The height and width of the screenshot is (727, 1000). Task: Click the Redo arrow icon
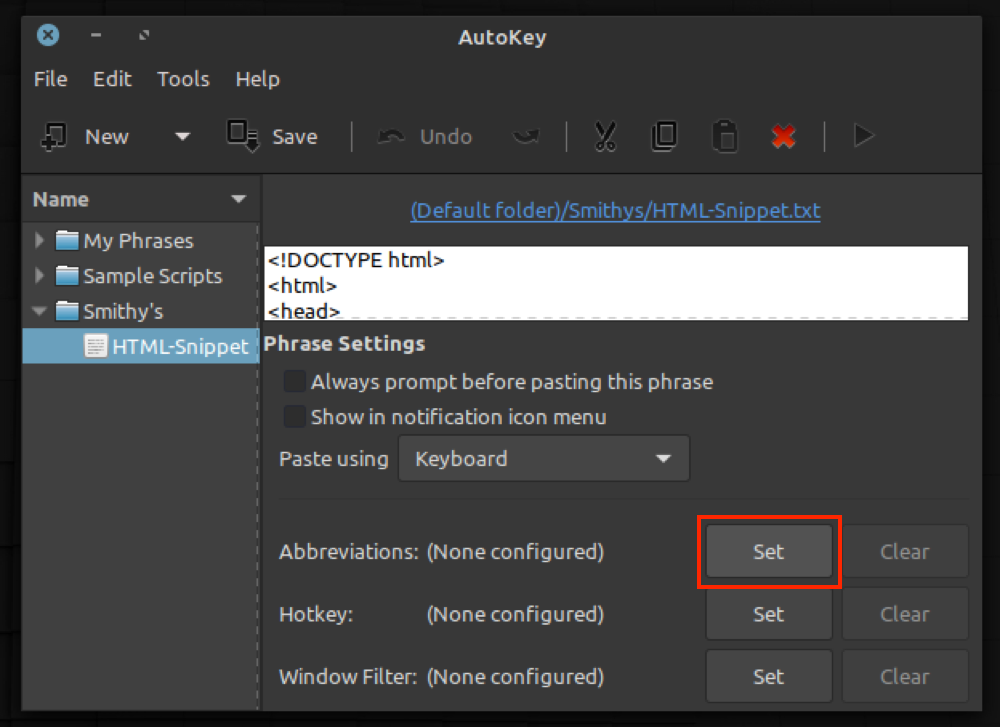click(526, 136)
